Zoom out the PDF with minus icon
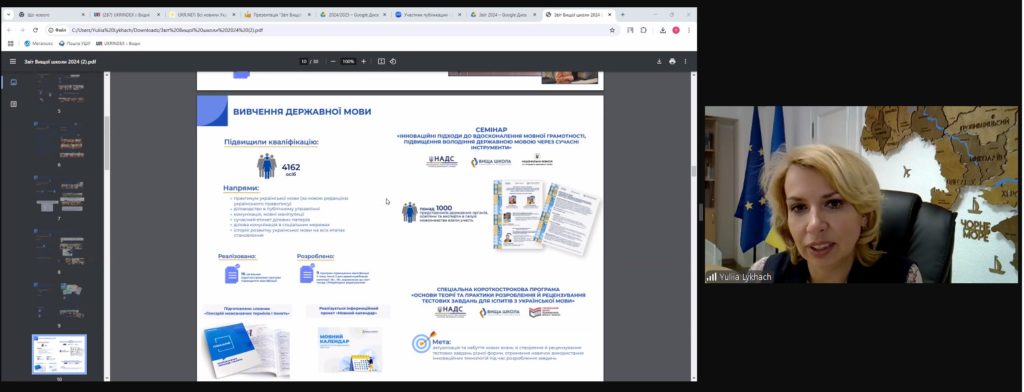 click(x=333, y=61)
